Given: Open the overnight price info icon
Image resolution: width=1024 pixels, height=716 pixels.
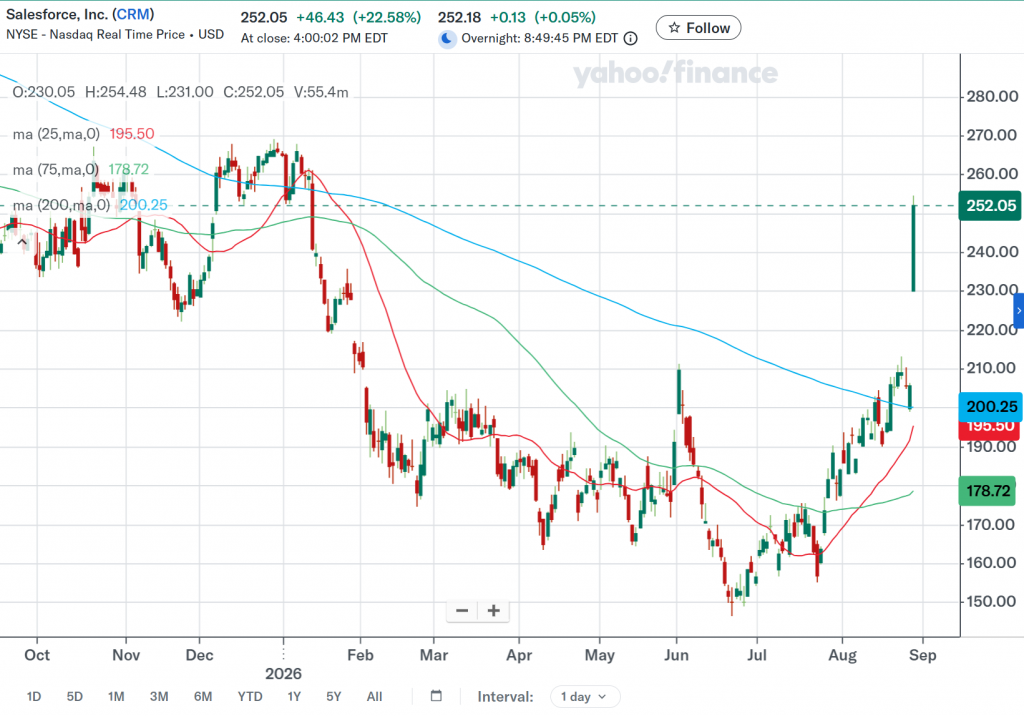Looking at the screenshot, I should click(x=630, y=39).
